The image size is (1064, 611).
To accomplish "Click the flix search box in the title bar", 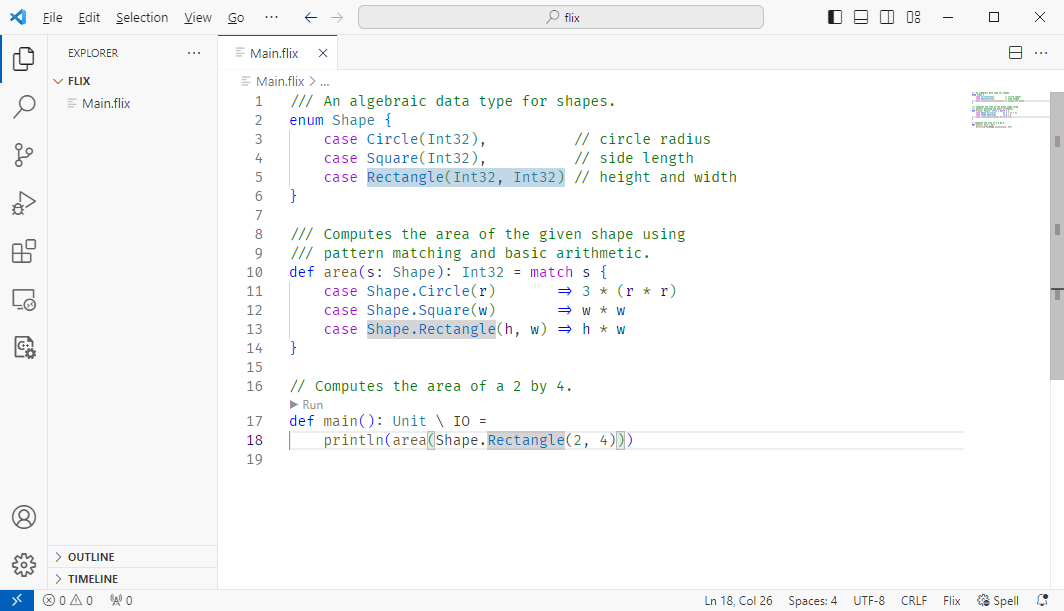I will click(560, 16).
